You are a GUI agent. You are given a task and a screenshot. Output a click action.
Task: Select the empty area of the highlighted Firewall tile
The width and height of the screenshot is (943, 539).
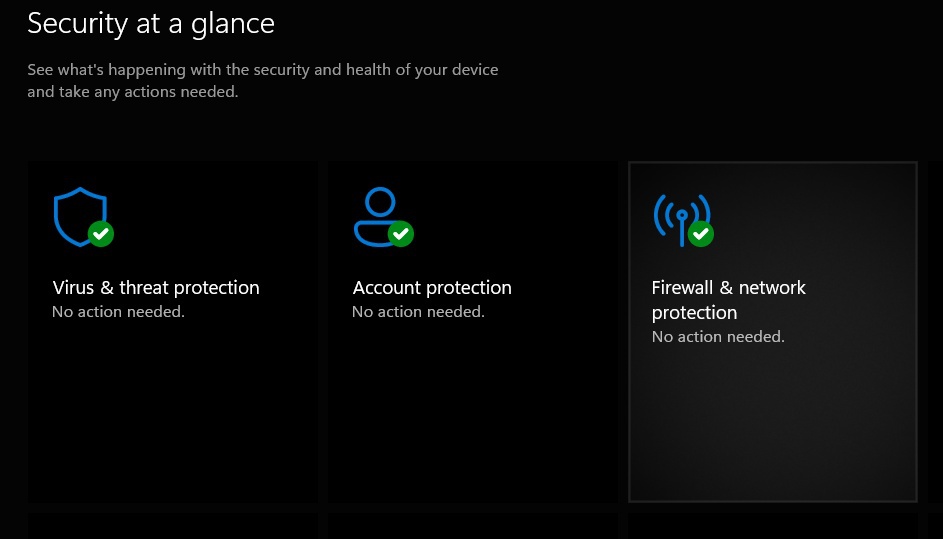point(772,430)
